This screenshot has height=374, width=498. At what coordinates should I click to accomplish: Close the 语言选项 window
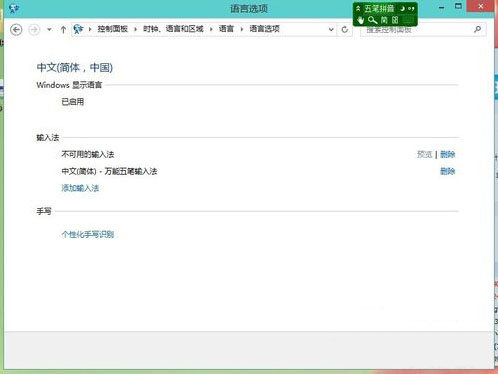pyautogui.click(x=481, y=6)
